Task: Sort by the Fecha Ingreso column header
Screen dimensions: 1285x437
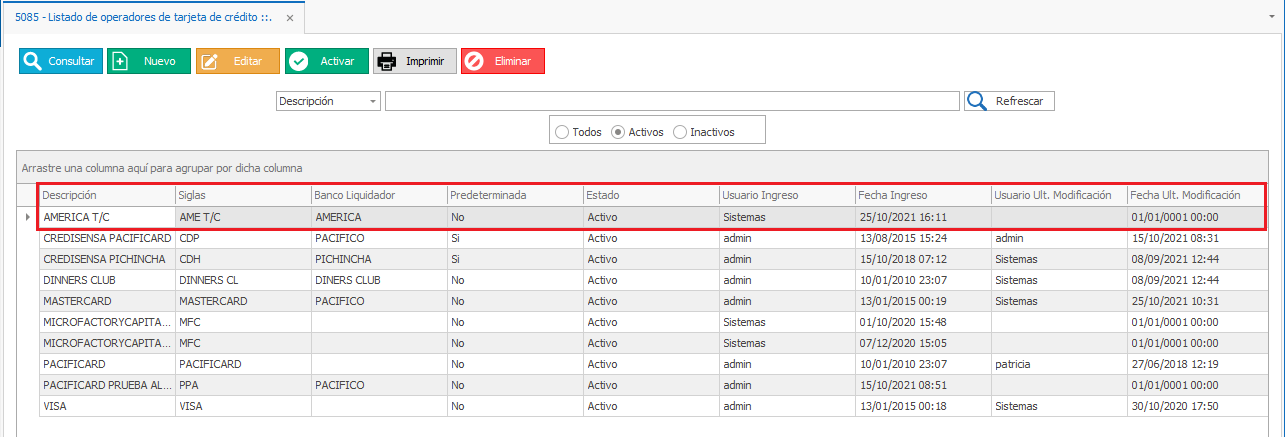Action: pos(920,195)
